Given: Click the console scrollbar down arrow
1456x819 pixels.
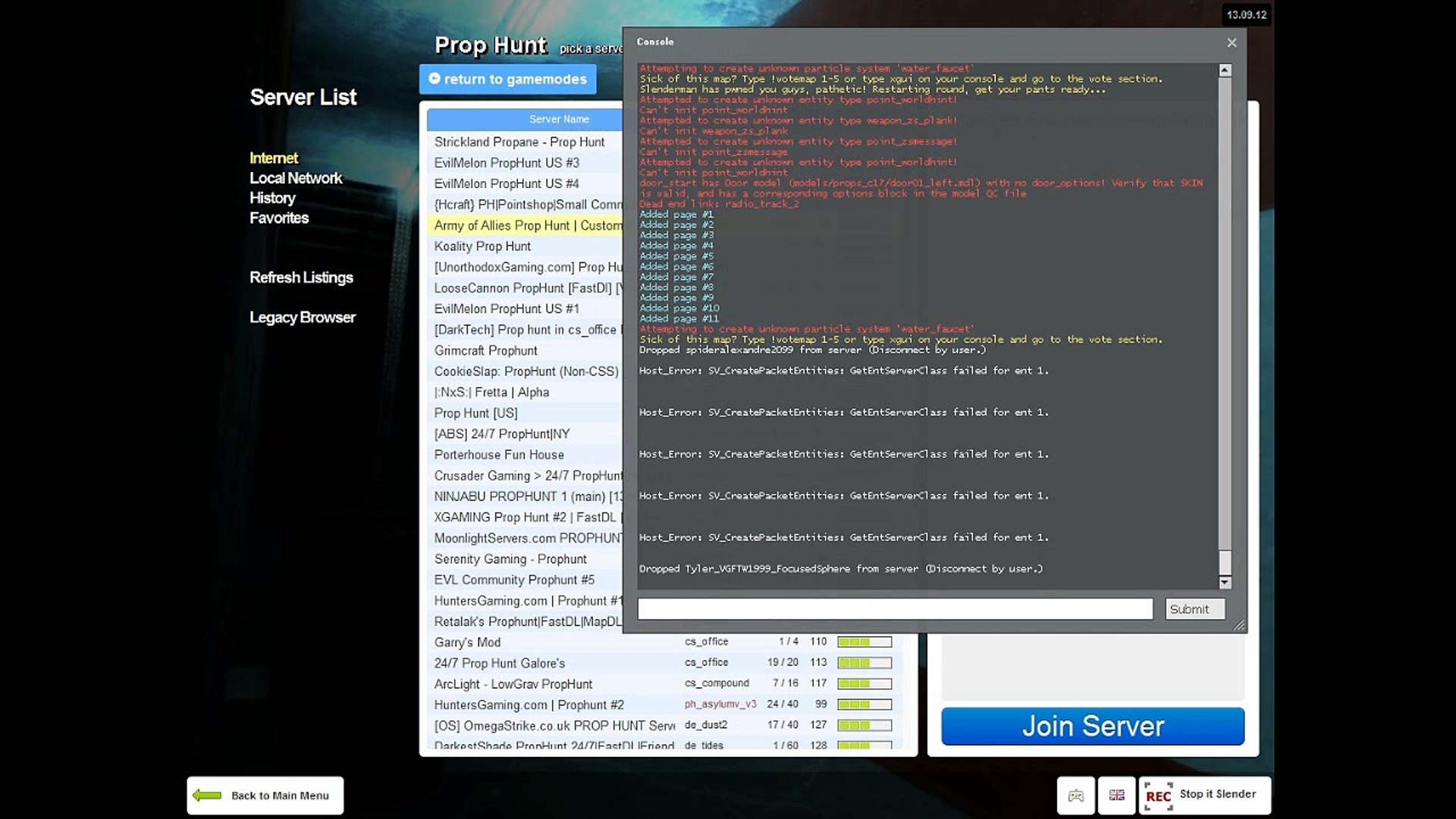Looking at the screenshot, I should (x=1225, y=582).
